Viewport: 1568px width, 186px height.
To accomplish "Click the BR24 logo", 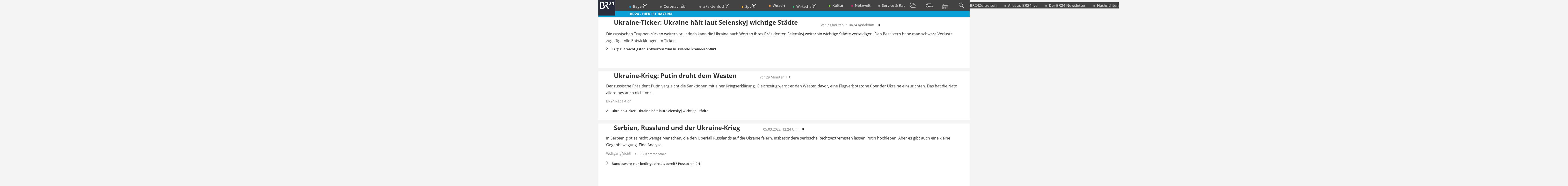I will (606, 6).
